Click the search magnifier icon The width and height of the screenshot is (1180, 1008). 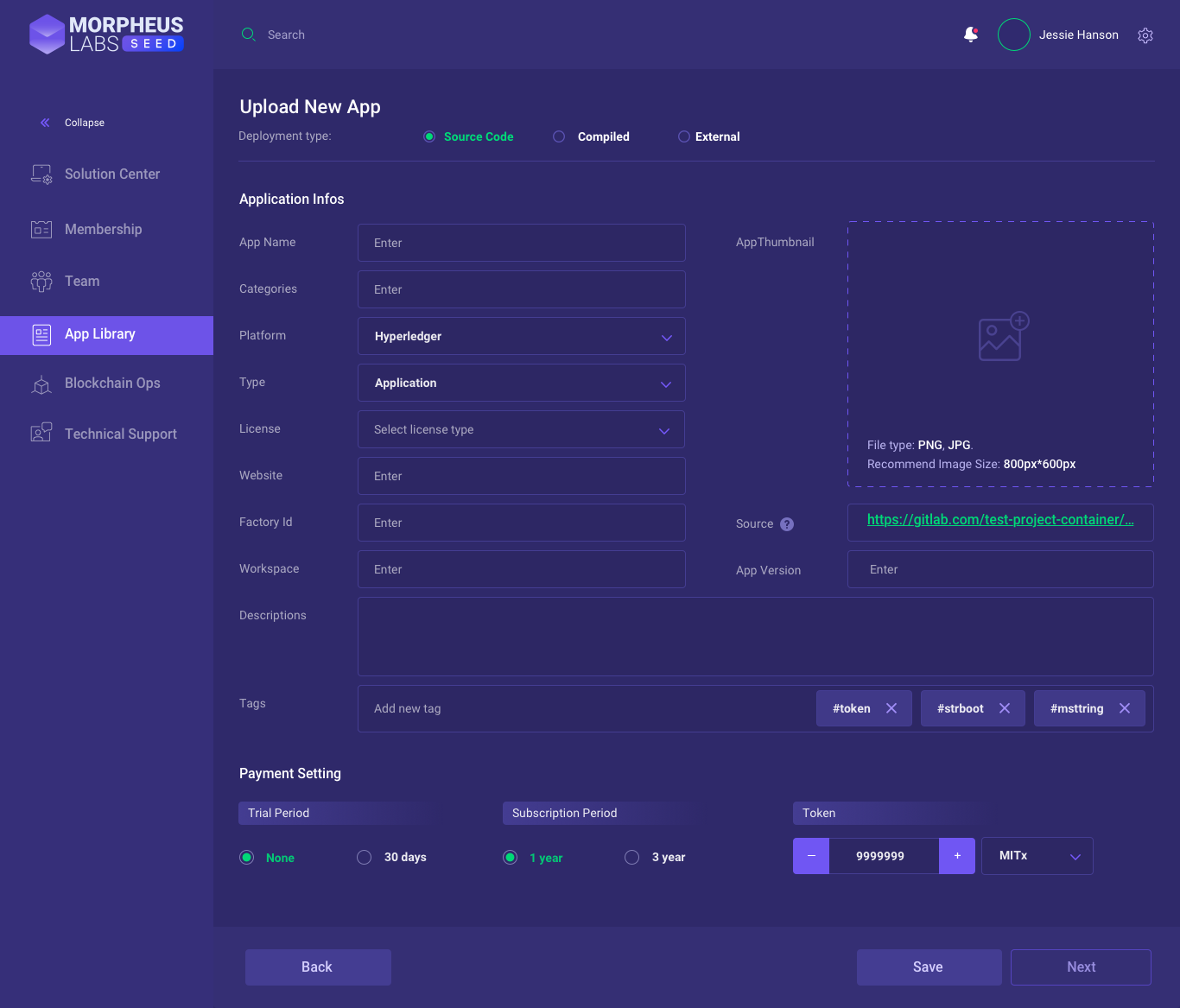pyautogui.click(x=249, y=35)
